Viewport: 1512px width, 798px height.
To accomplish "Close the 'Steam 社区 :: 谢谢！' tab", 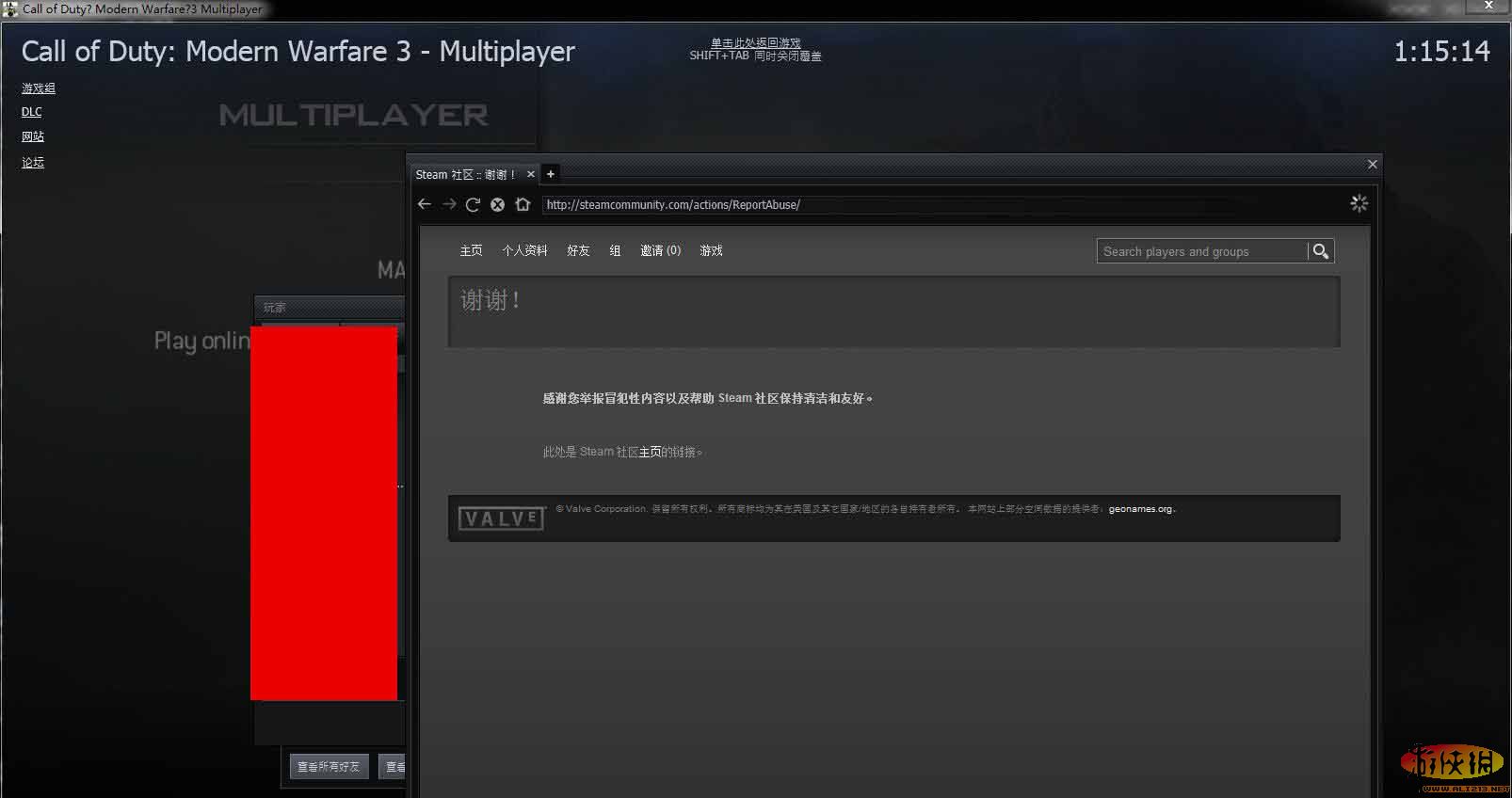I will tap(531, 174).
